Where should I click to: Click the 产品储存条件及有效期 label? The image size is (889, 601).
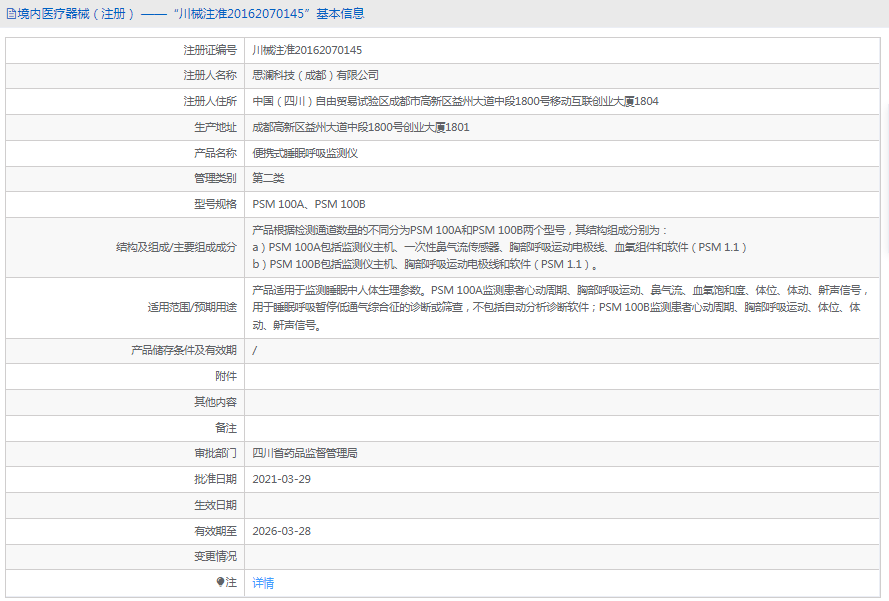[184, 350]
